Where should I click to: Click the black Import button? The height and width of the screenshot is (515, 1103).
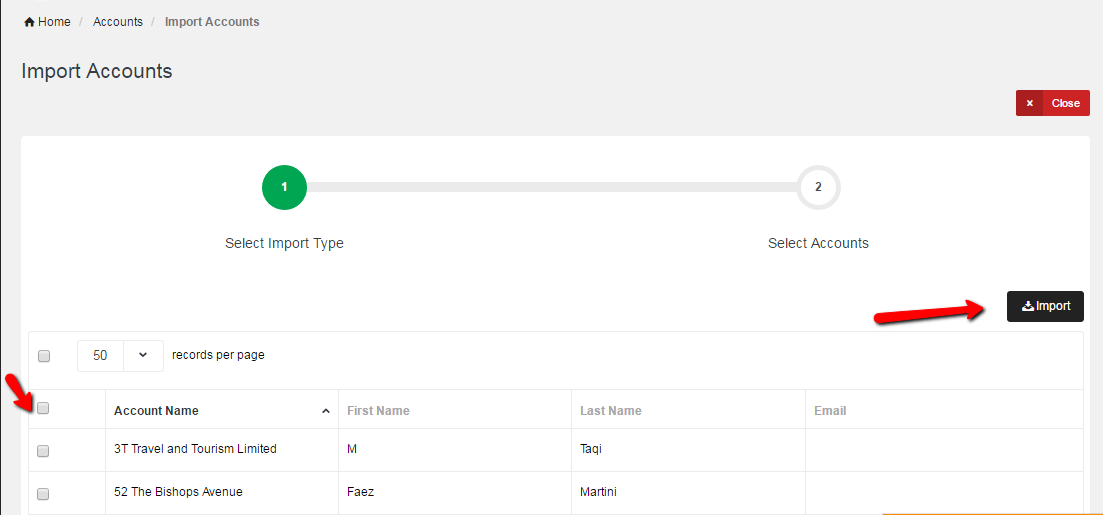[1045, 307]
